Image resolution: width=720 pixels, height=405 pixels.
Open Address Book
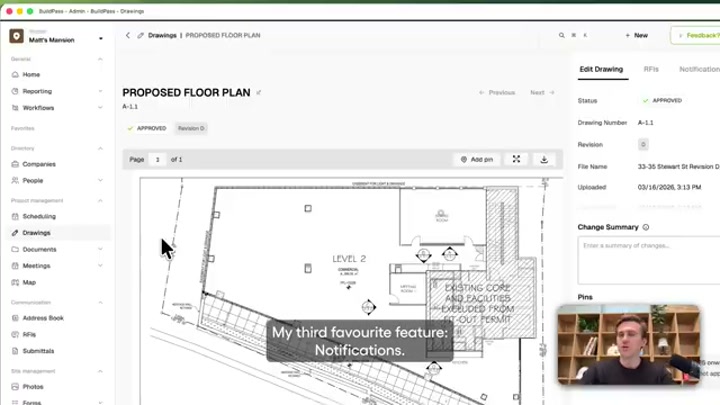coord(43,318)
